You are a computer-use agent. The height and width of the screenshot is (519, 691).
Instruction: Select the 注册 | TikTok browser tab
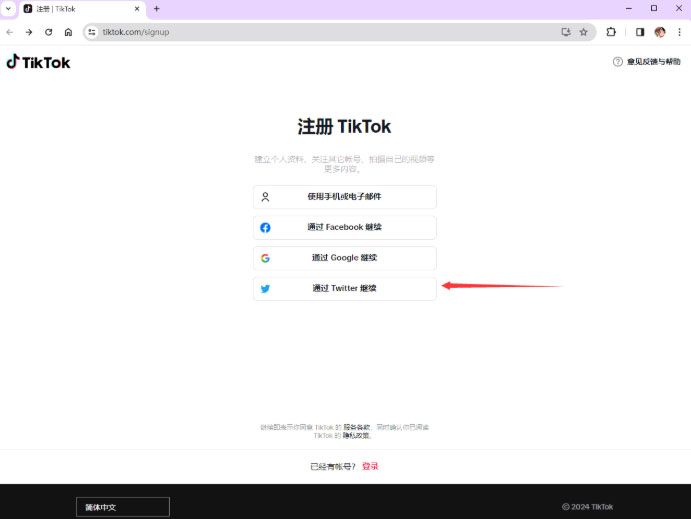82,9
